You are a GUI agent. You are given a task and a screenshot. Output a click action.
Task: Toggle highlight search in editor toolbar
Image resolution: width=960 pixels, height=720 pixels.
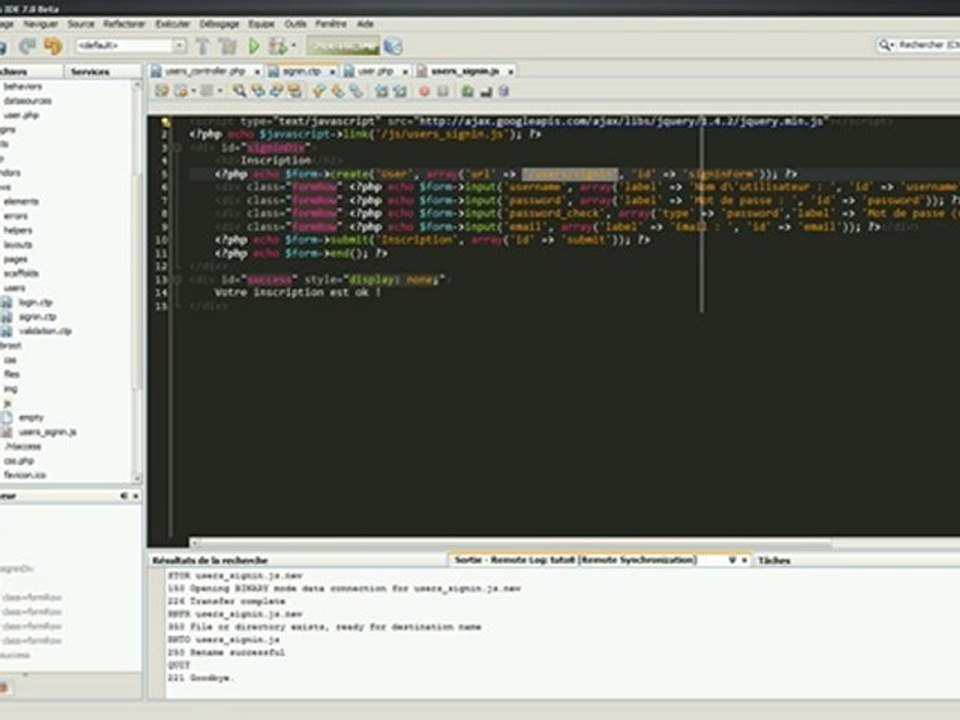tap(294, 91)
